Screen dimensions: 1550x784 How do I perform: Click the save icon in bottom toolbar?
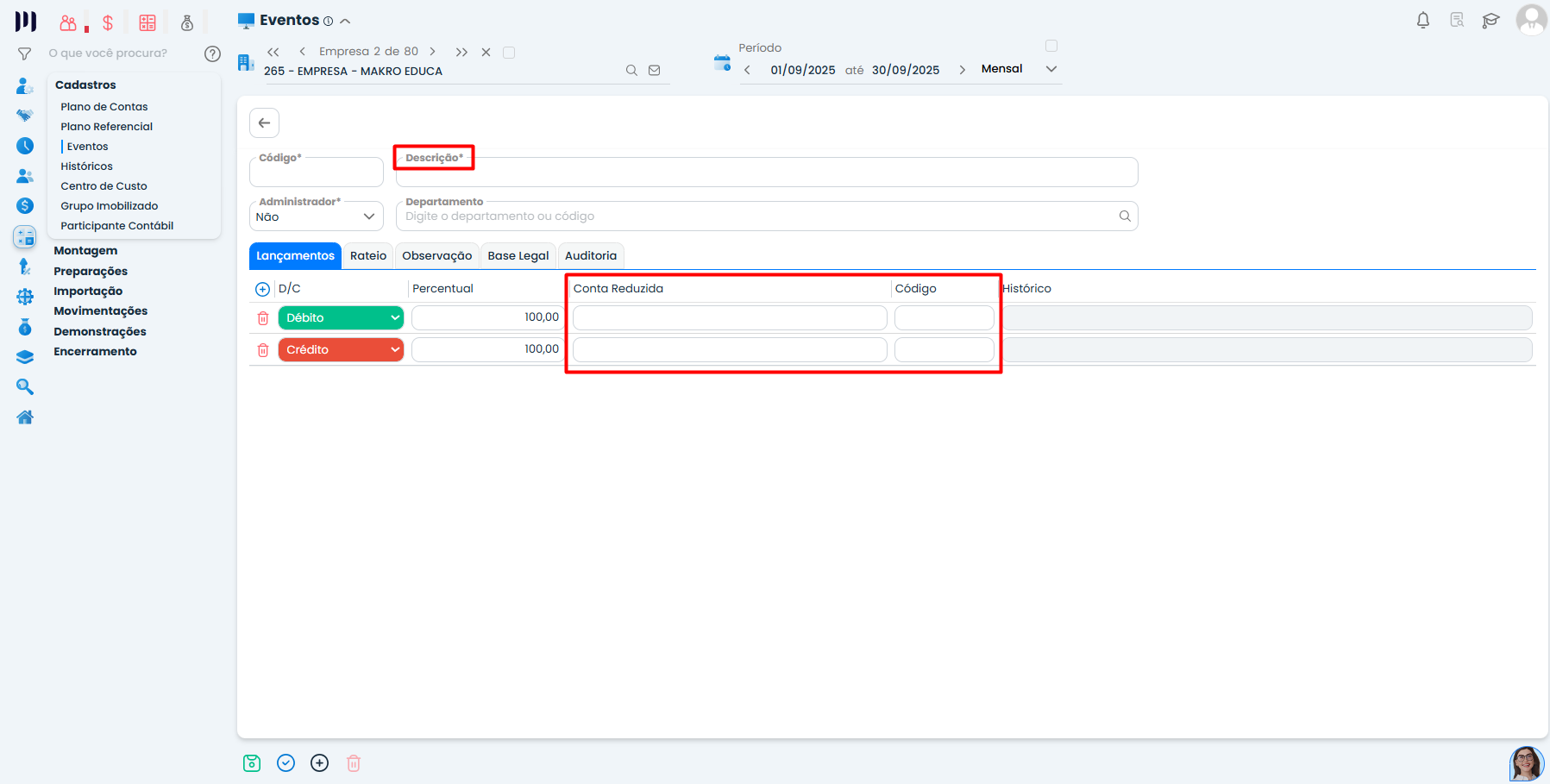pos(252,763)
